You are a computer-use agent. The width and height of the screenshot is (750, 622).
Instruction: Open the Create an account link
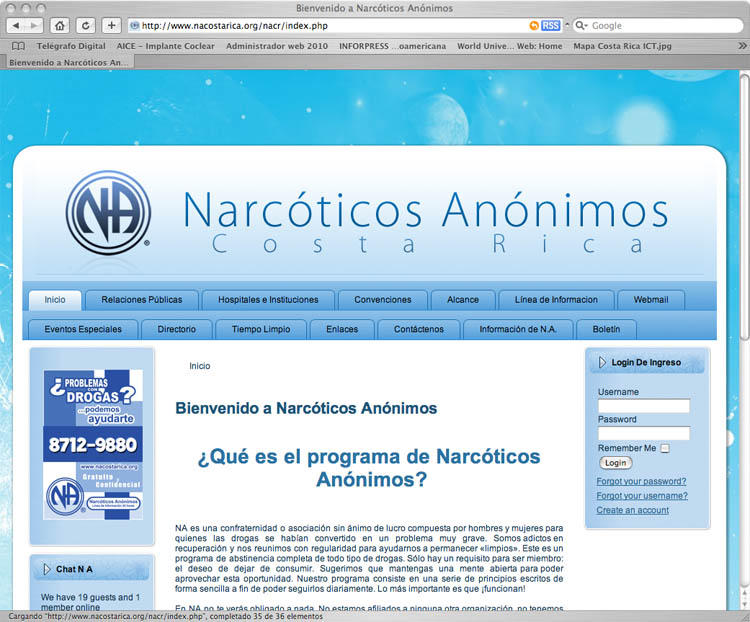[x=632, y=510]
